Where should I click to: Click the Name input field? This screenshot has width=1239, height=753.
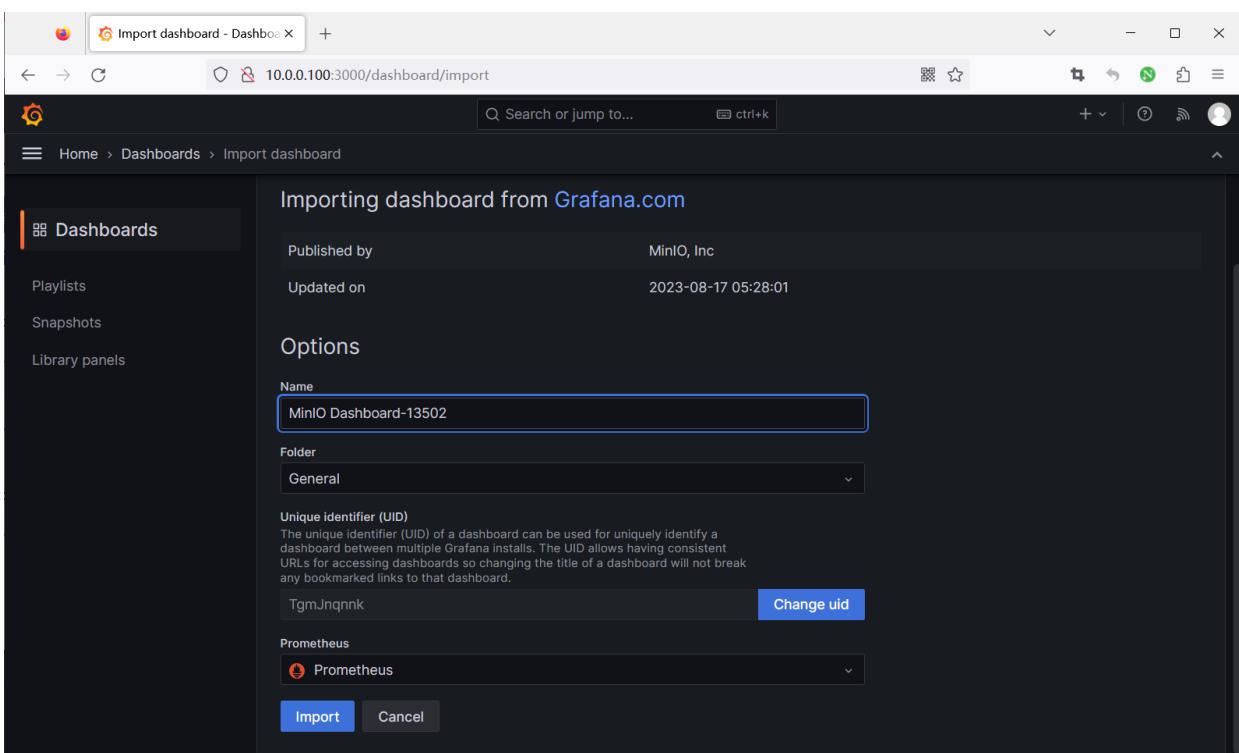[x=572, y=414]
